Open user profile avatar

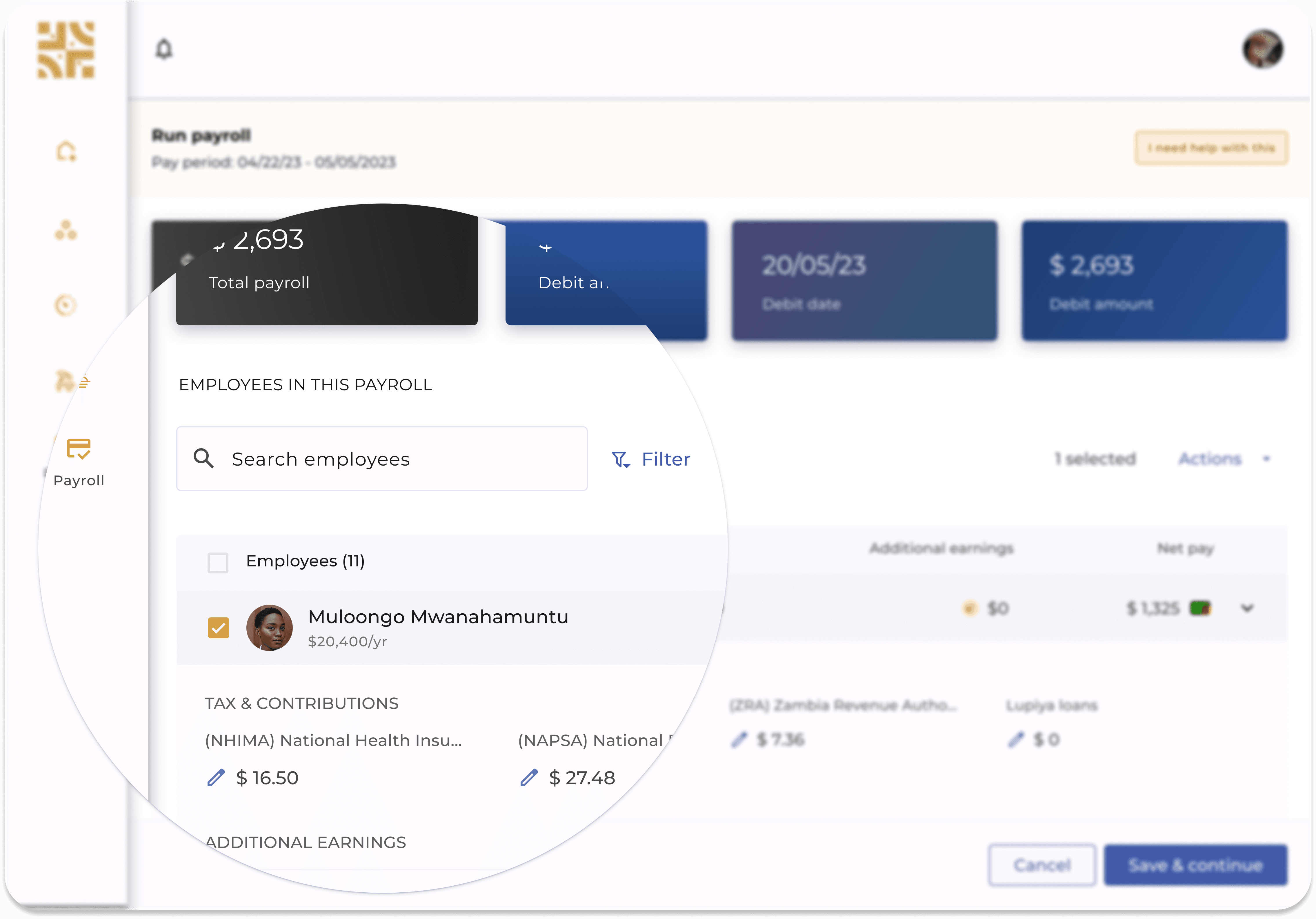tap(1262, 49)
